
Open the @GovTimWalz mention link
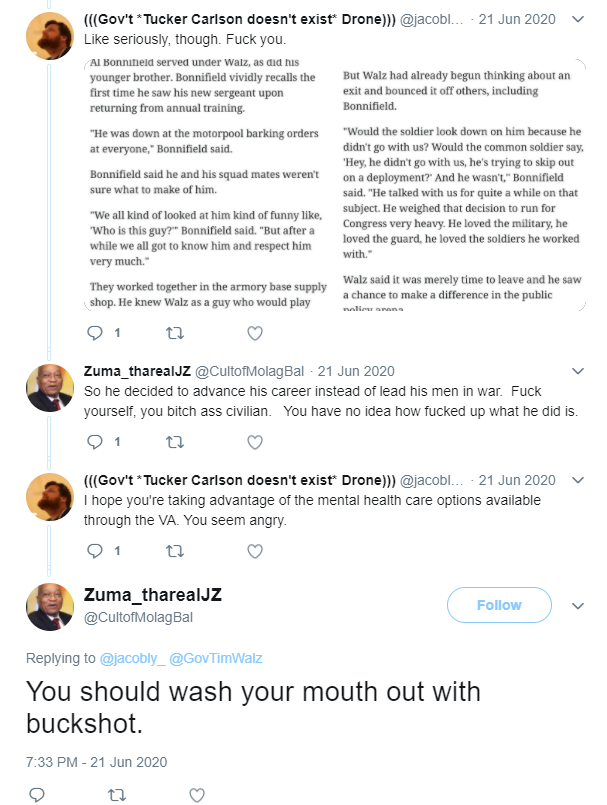[x=216, y=658]
